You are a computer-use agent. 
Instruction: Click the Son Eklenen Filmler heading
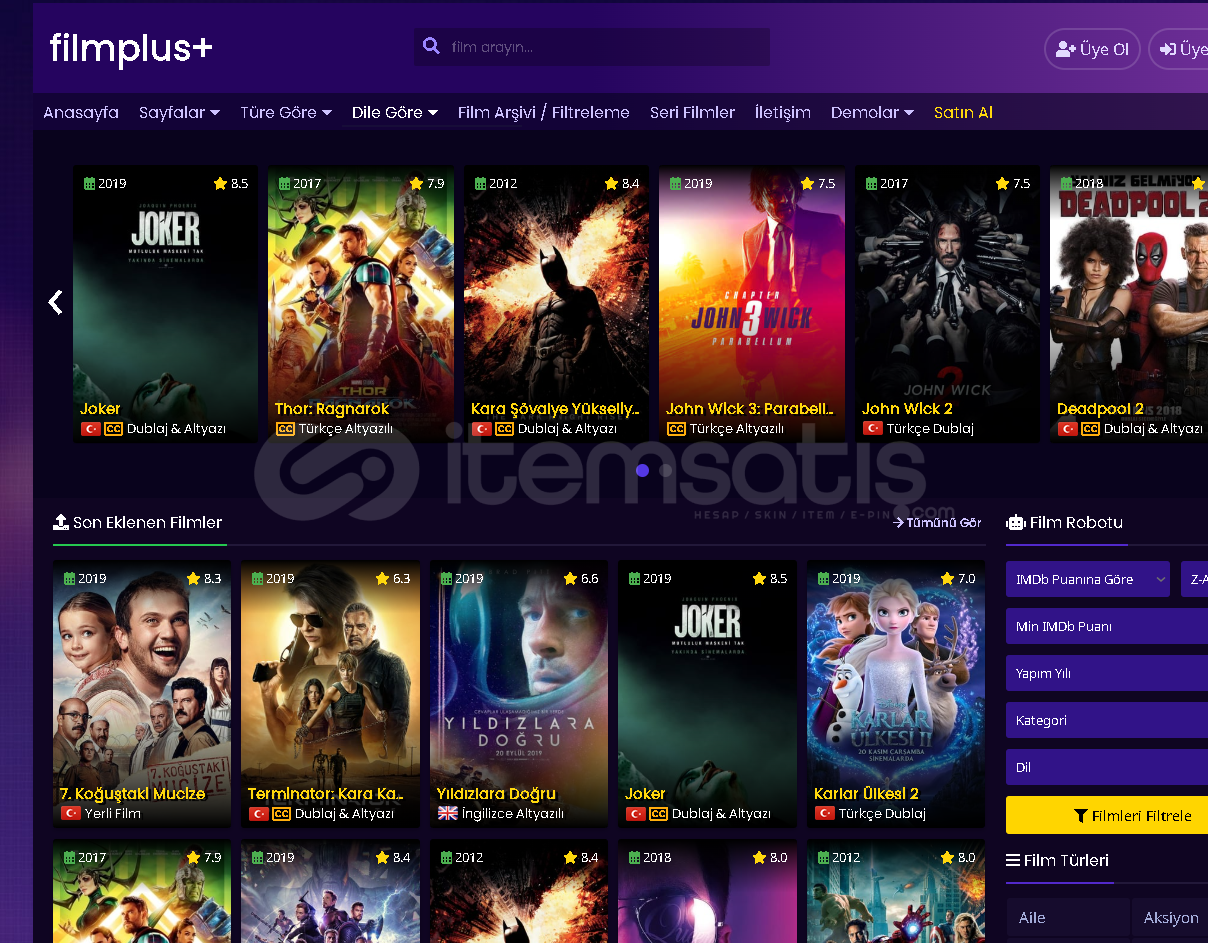(x=147, y=522)
